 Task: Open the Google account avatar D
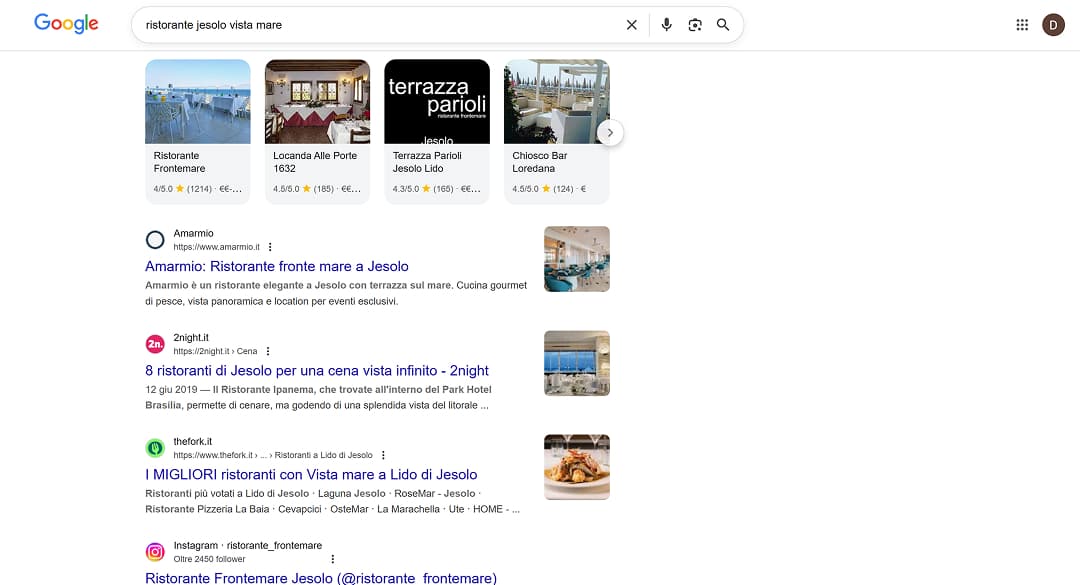[x=1053, y=24]
